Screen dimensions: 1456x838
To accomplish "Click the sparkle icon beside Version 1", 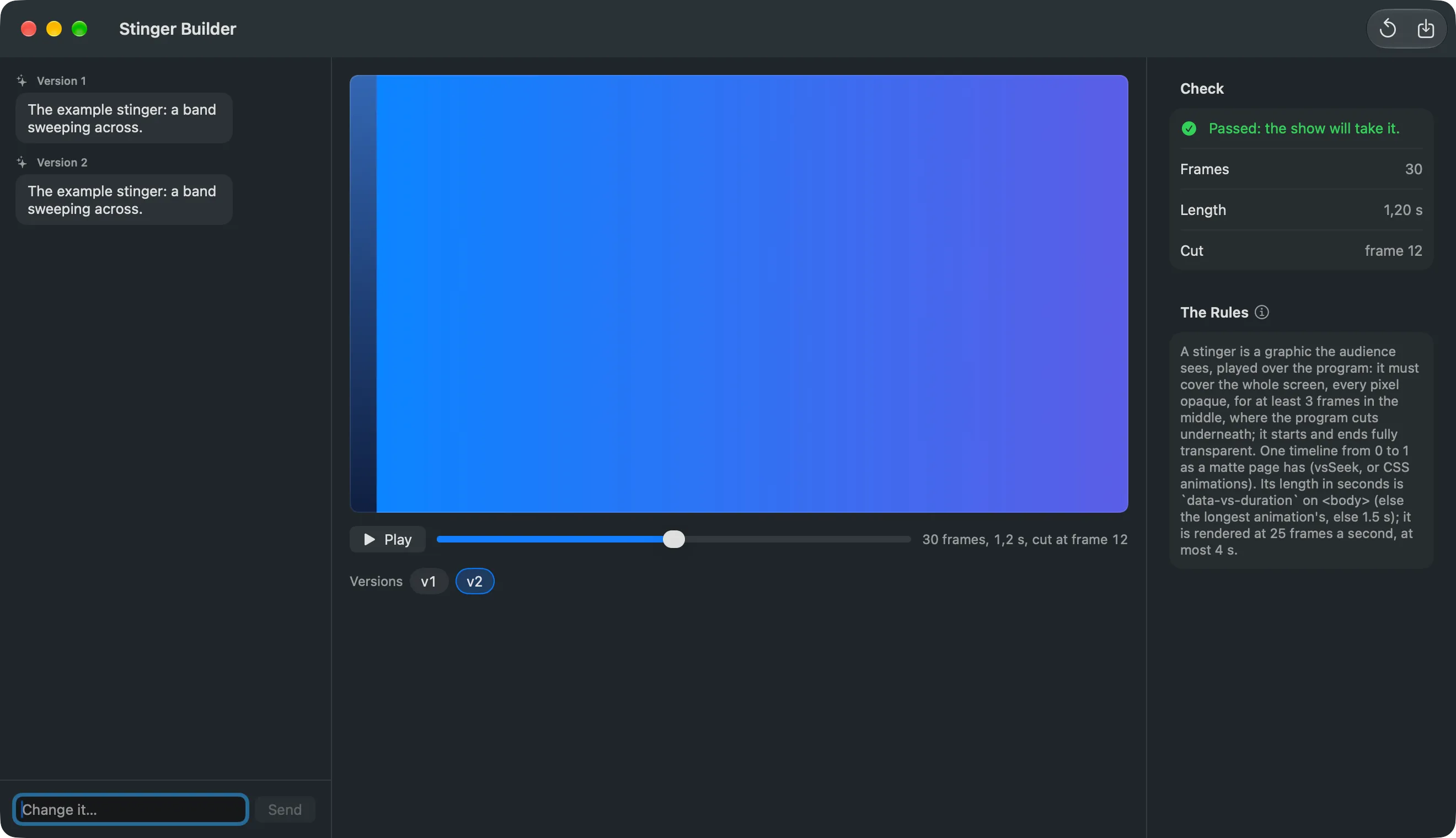I will pos(22,80).
